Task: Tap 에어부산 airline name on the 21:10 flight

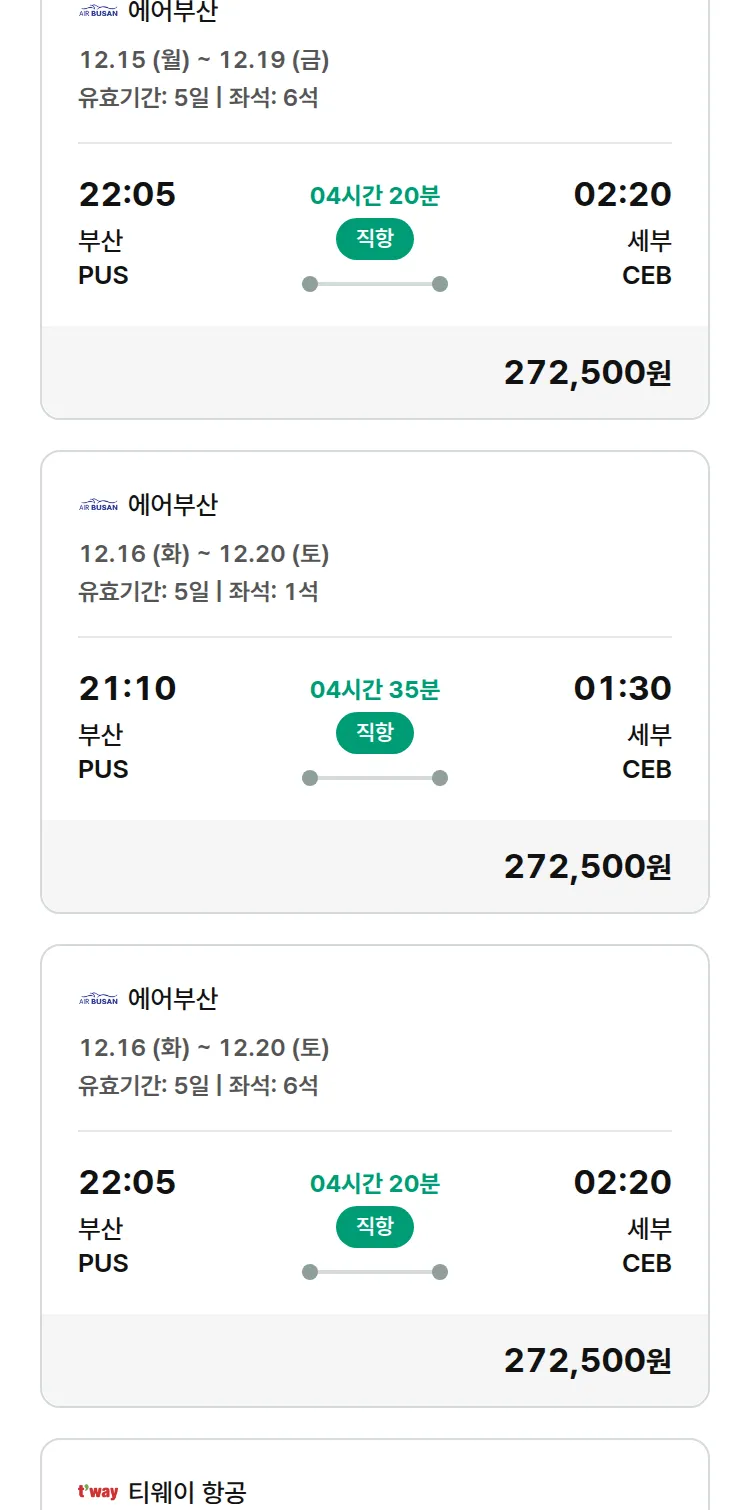Action: [x=172, y=505]
